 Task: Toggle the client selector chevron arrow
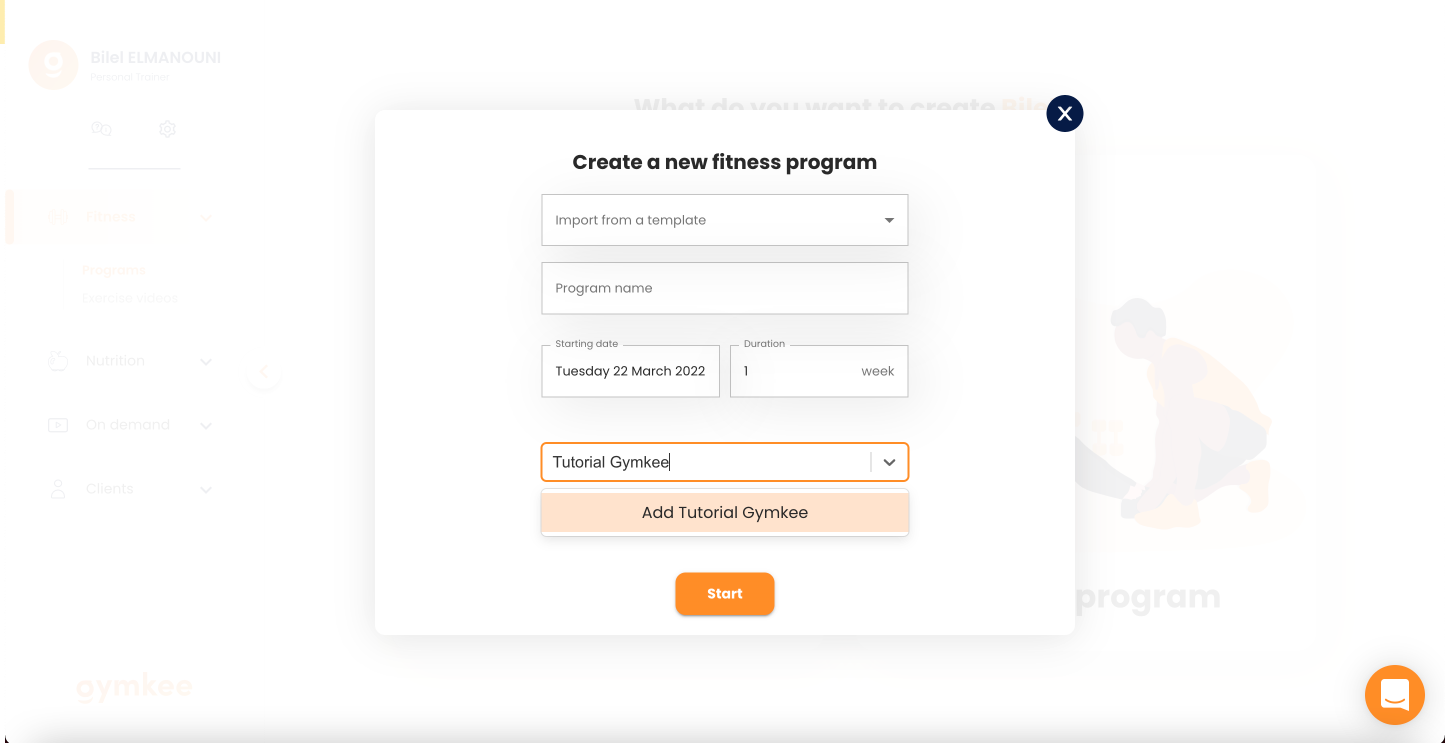click(889, 462)
